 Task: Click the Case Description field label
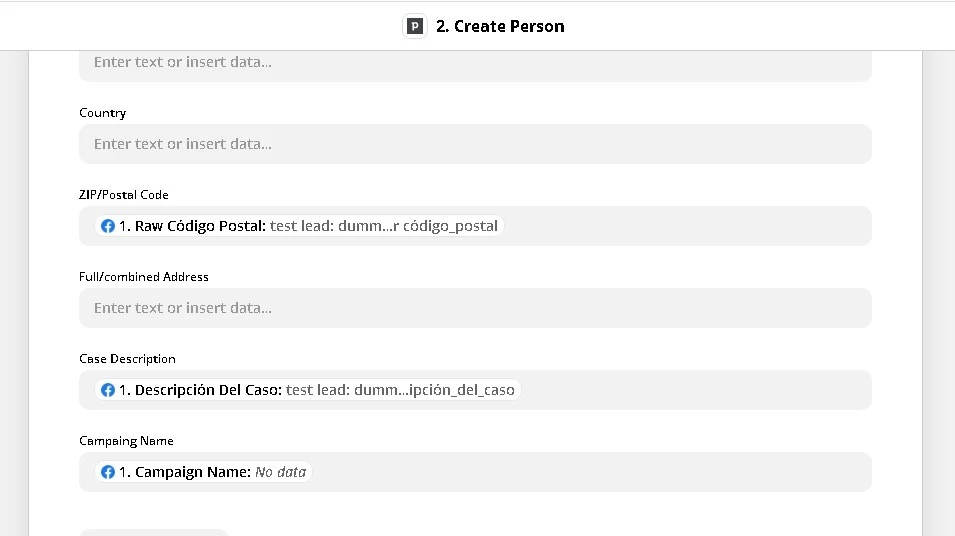(x=127, y=359)
